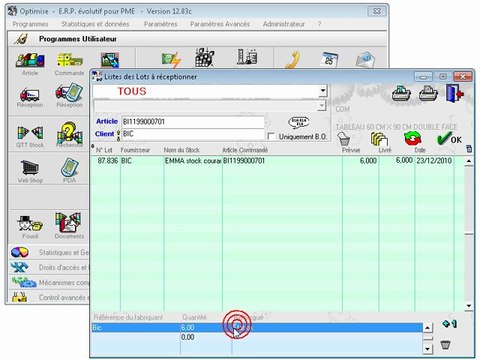Click the pie chart Statistiques icon
This screenshot has width=480, height=360.
pyautogui.click(x=20, y=252)
